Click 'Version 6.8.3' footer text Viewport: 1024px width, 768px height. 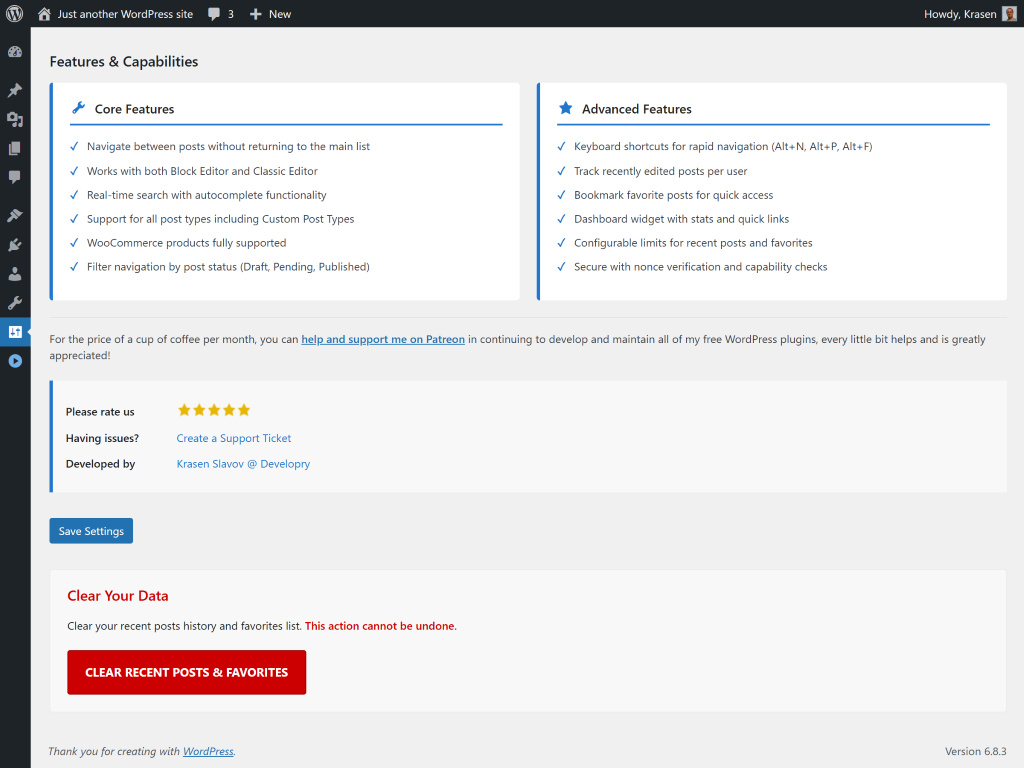pos(976,751)
